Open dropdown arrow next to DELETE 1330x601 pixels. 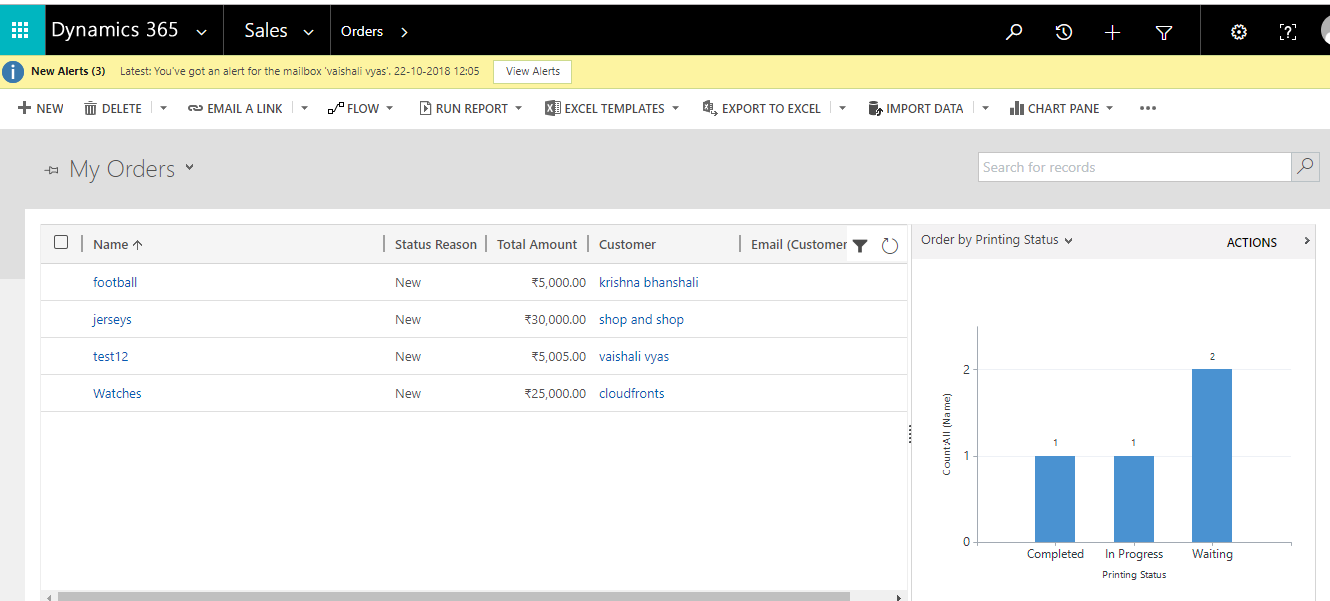[164, 108]
